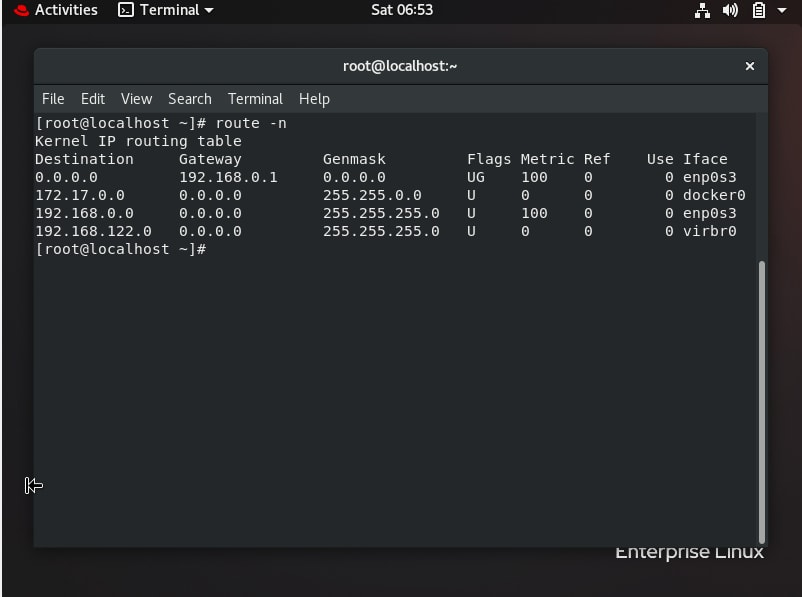The image size is (802, 597).
Task: Click the virbr0 interface name
Action: (x=709, y=231)
